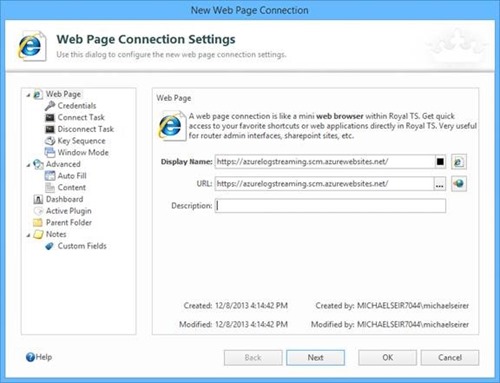The width and height of the screenshot is (500, 383).
Task: Select the Web Page tree label
Action: tap(63, 94)
